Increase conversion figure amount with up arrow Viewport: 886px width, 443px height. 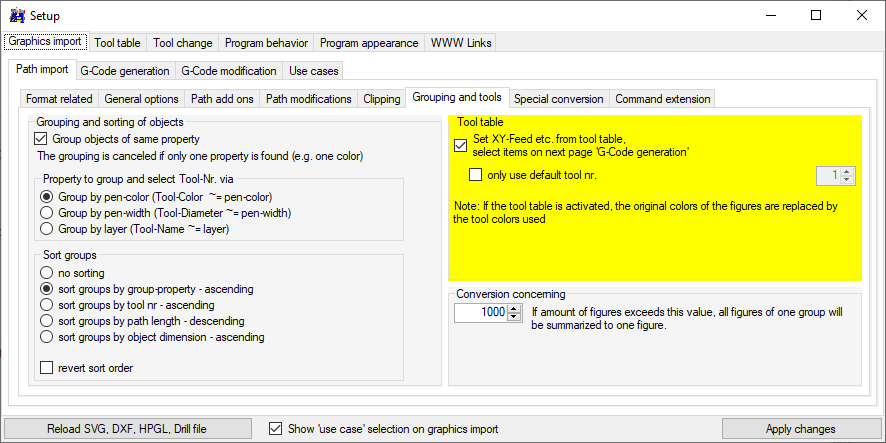click(515, 308)
